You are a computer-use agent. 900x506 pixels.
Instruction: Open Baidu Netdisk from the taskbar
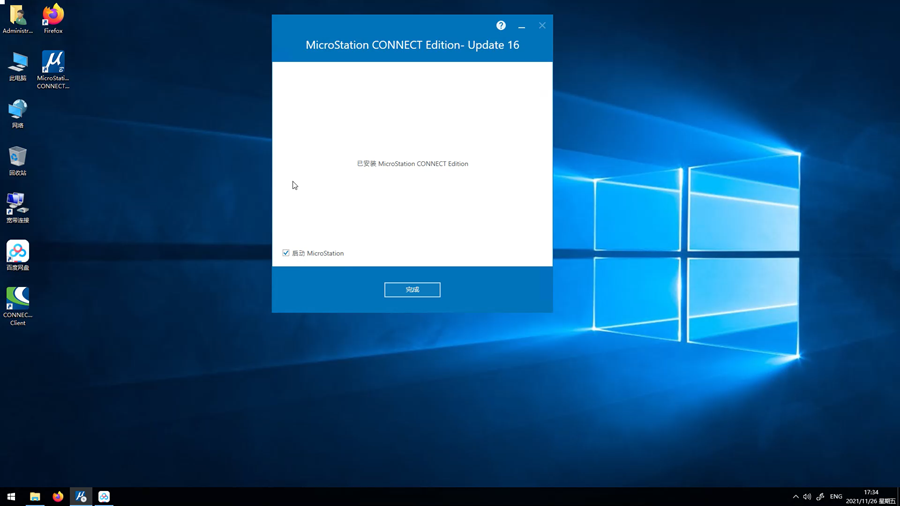[104, 497]
